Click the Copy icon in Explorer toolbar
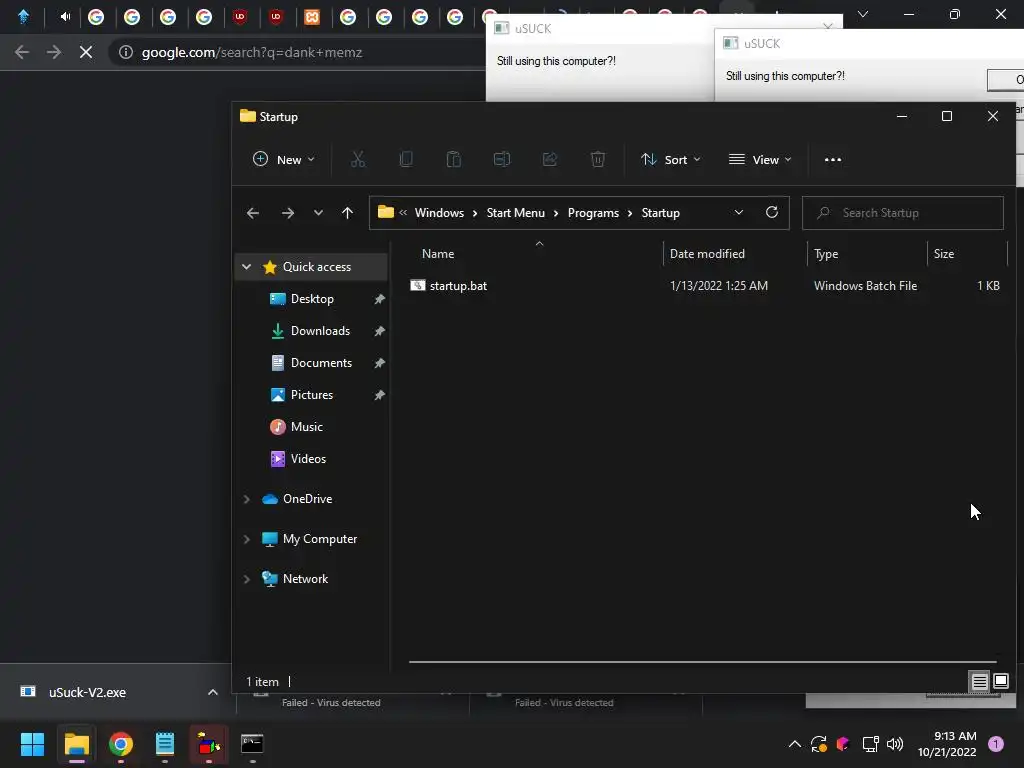Image resolution: width=1024 pixels, height=768 pixels. pos(406,159)
